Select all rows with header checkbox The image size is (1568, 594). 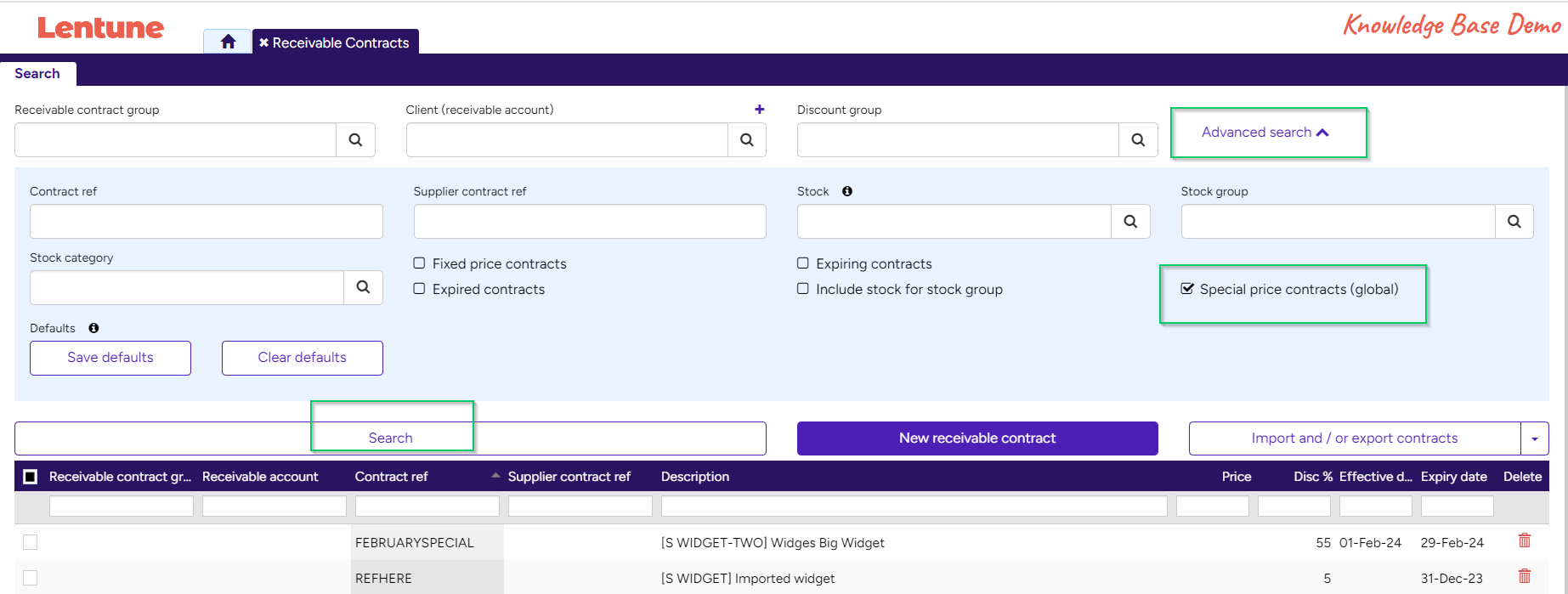click(x=30, y=477)
